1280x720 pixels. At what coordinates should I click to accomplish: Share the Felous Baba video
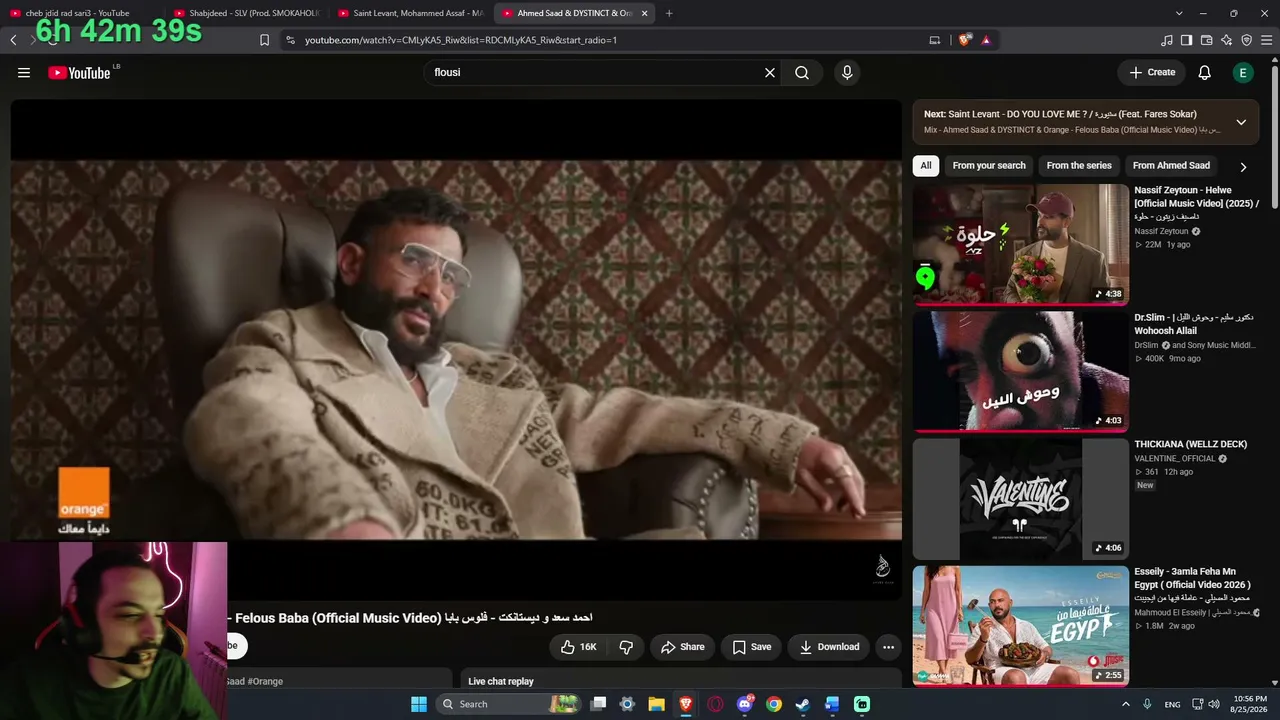[682, 647]
